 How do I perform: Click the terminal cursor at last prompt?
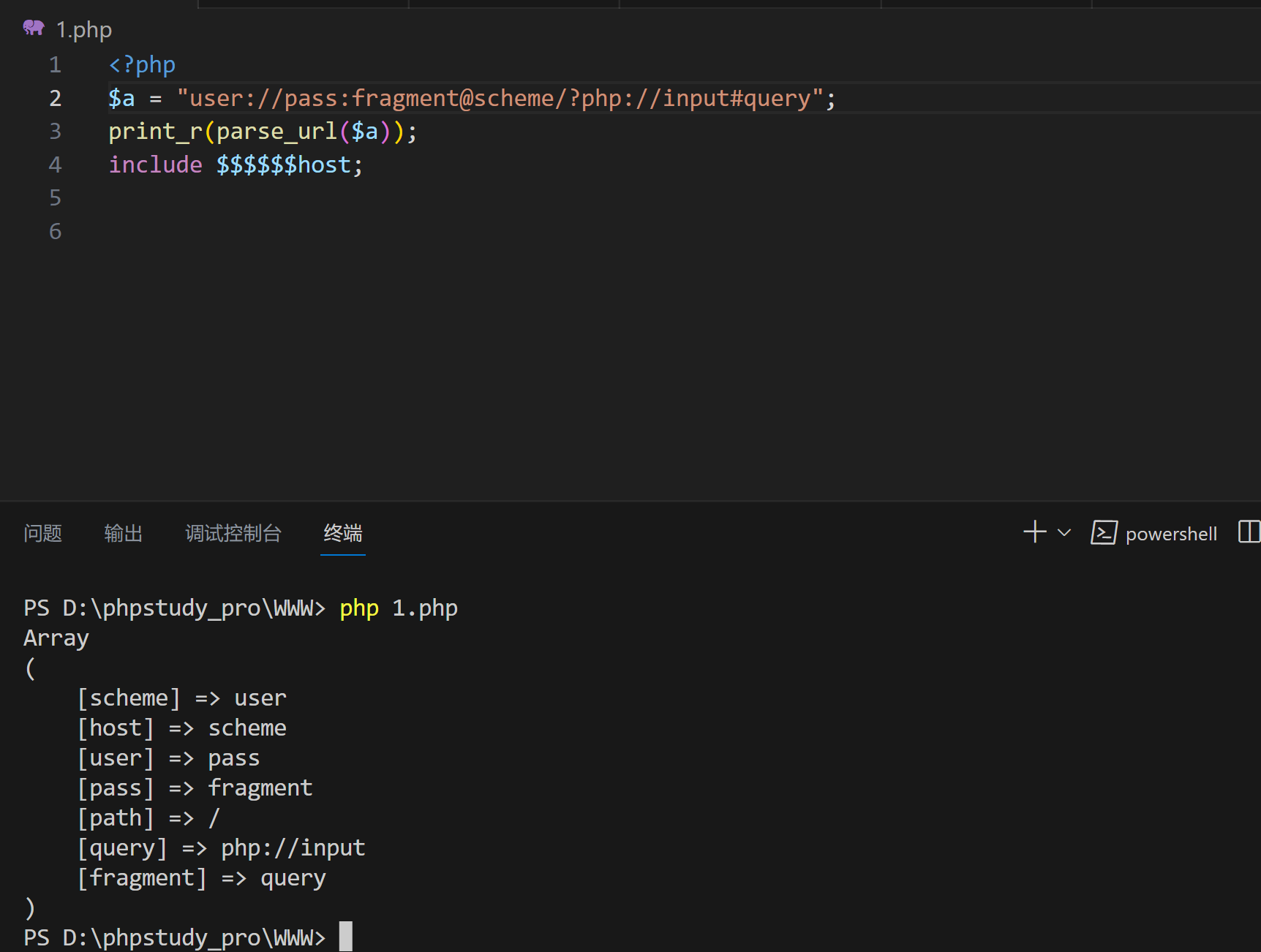[x=346, y=937]
